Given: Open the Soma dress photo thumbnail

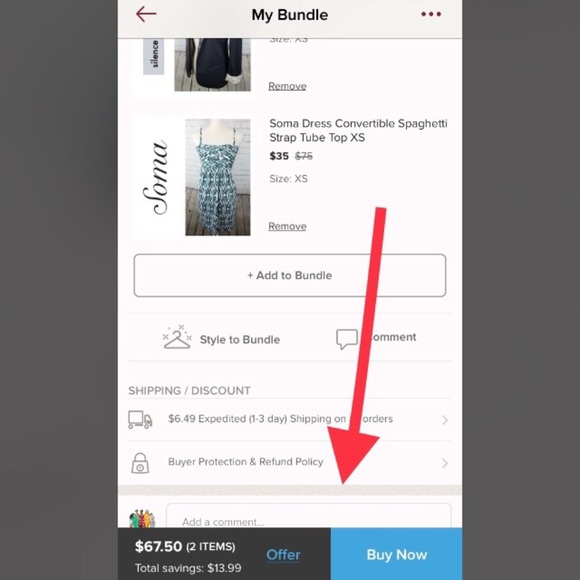Looking at the screenshot, I should [218, 177].
